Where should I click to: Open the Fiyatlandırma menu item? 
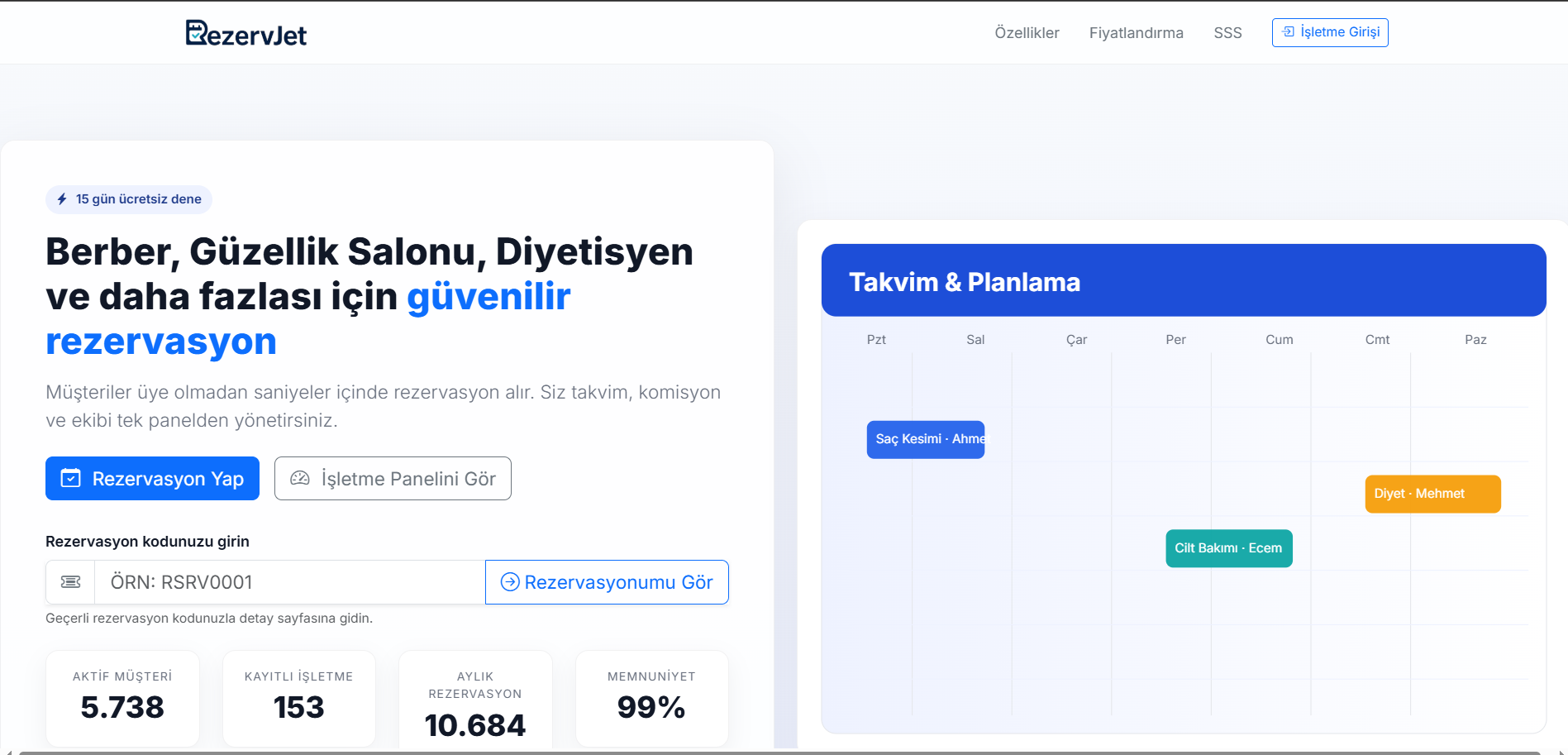pyautogui.click(x=1137, y=33)
